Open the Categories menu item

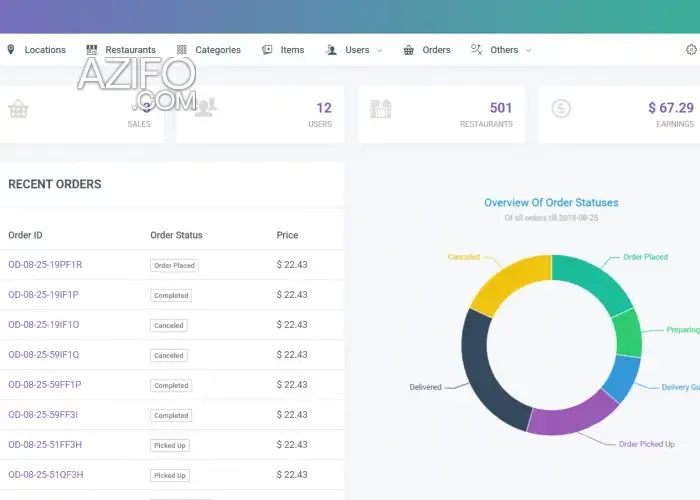(218, 50)
